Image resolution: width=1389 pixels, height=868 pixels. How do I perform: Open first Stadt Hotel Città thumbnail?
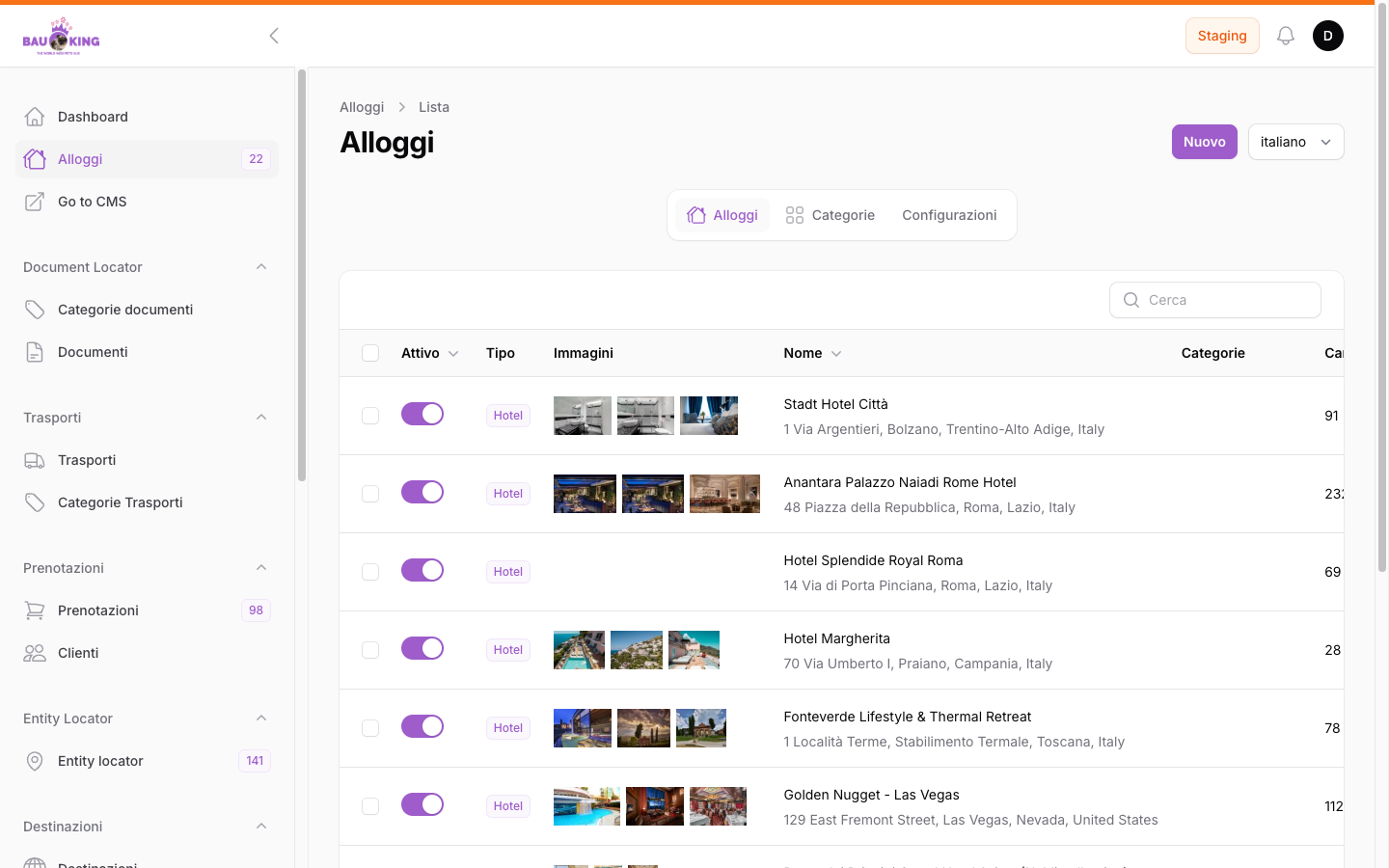(583, 416)
